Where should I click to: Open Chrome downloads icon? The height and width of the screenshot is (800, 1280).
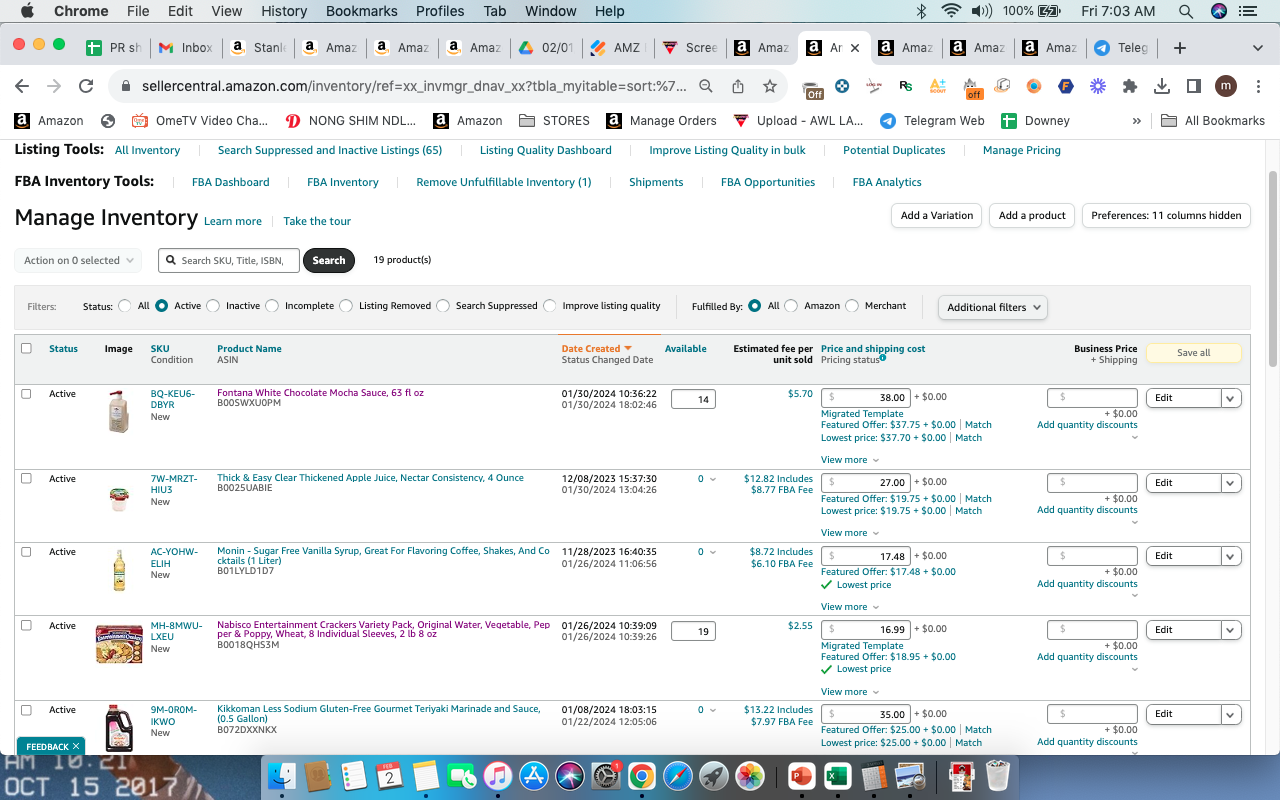click(1162, 86)
